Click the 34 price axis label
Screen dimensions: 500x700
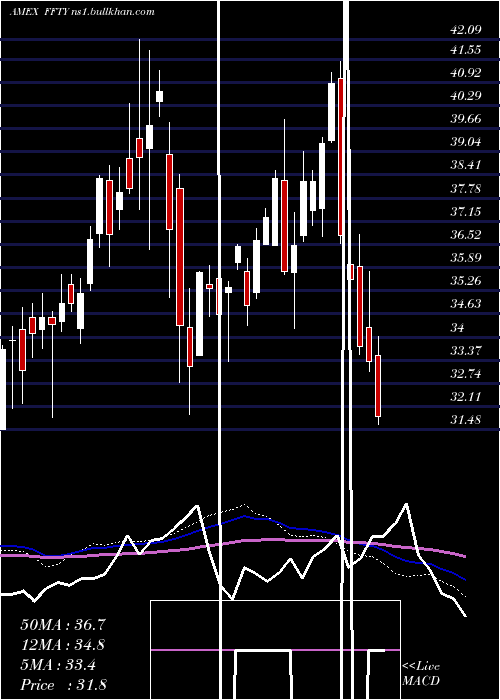[457, 327]
